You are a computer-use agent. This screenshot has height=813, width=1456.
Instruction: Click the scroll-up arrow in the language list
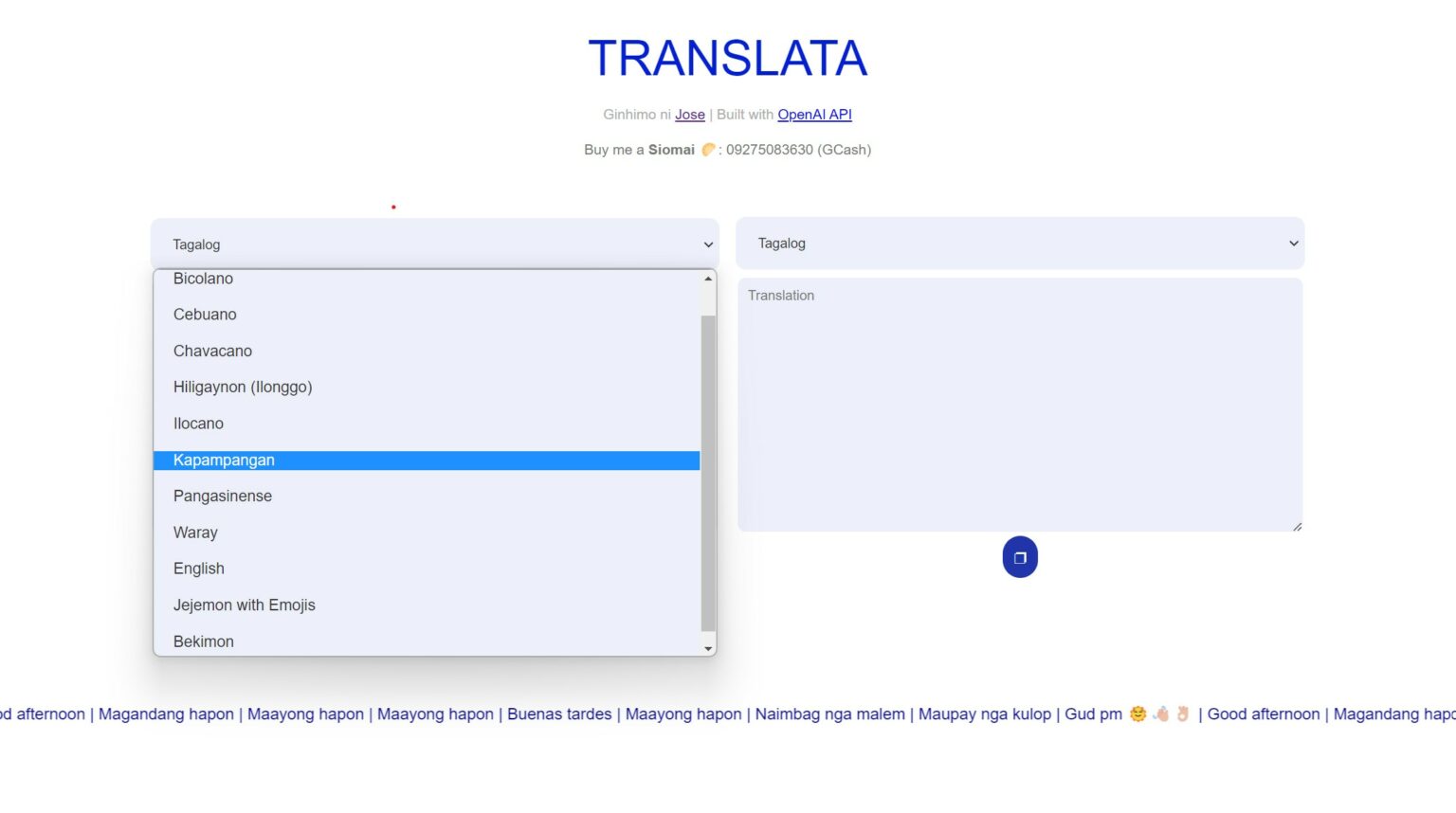pos(707,279)
